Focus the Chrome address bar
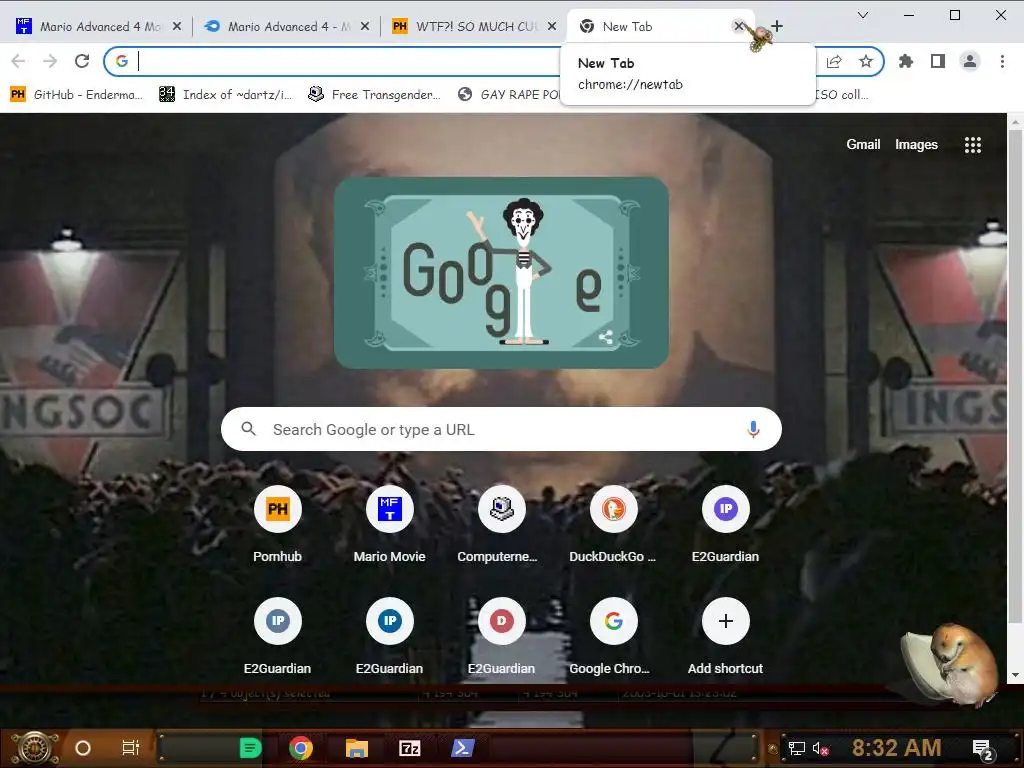 point(346,61)
